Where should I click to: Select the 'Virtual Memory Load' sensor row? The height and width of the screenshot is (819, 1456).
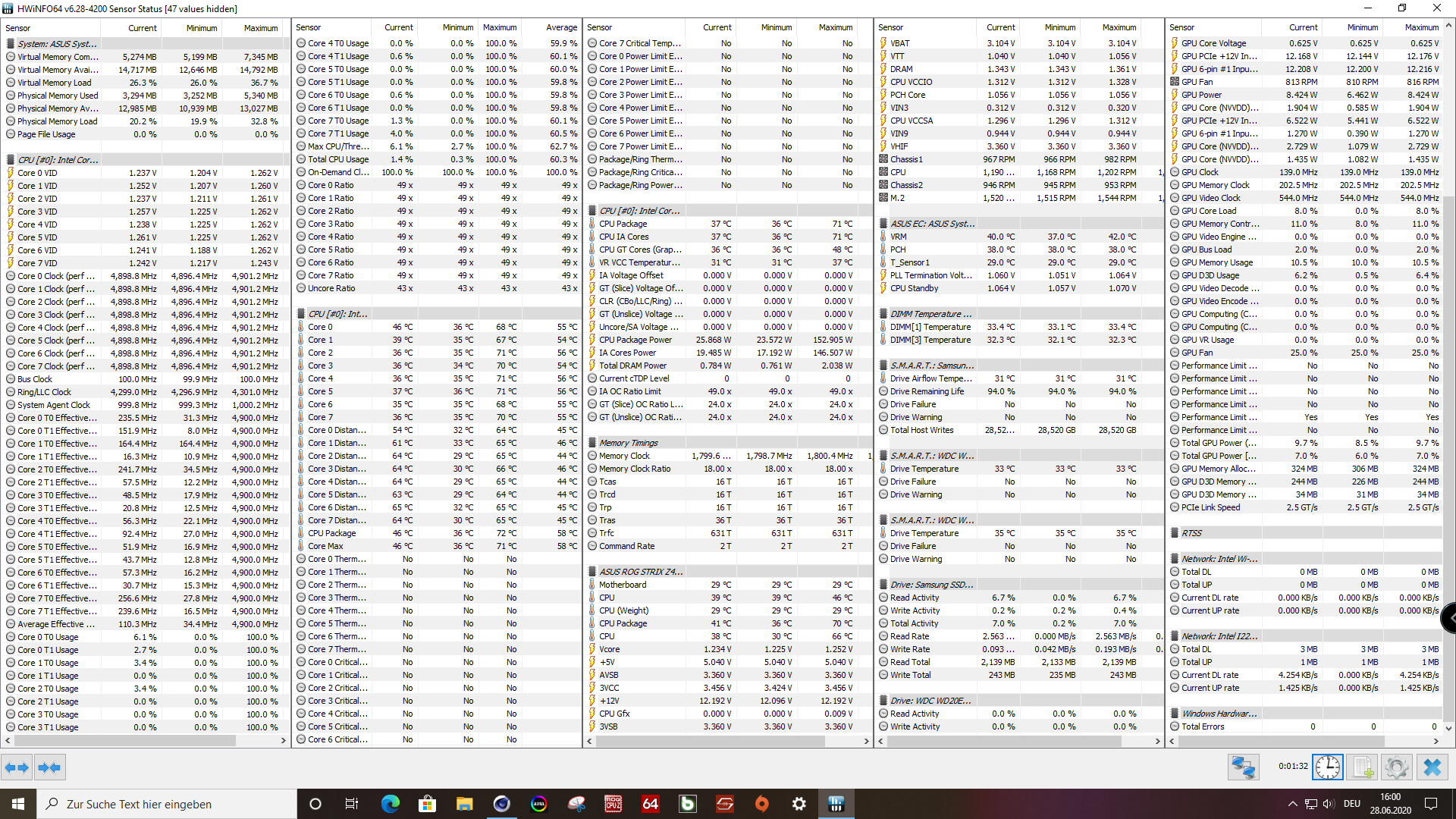click(x=146, y=83)
